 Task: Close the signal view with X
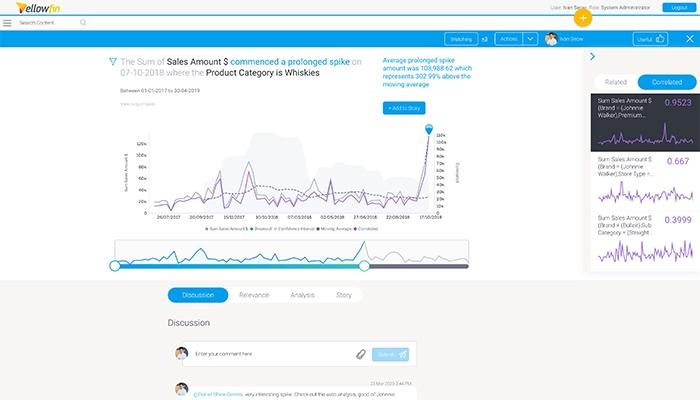point(690,39)
